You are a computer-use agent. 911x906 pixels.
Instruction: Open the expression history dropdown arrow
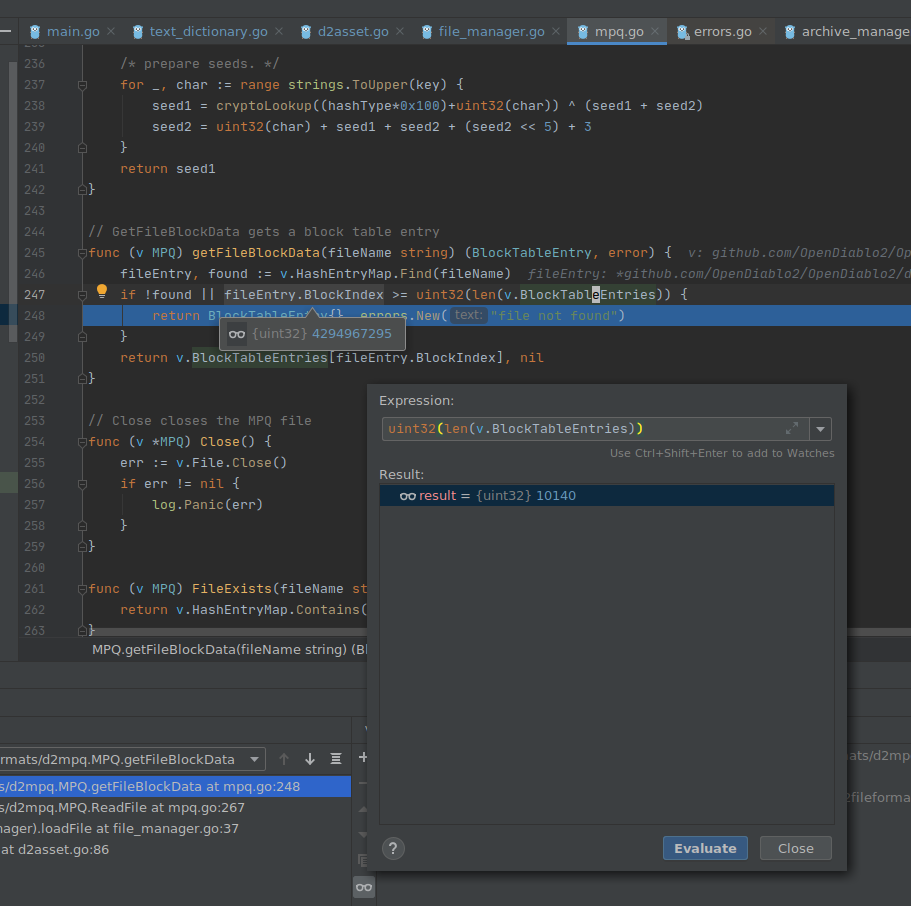coord(820,428)
